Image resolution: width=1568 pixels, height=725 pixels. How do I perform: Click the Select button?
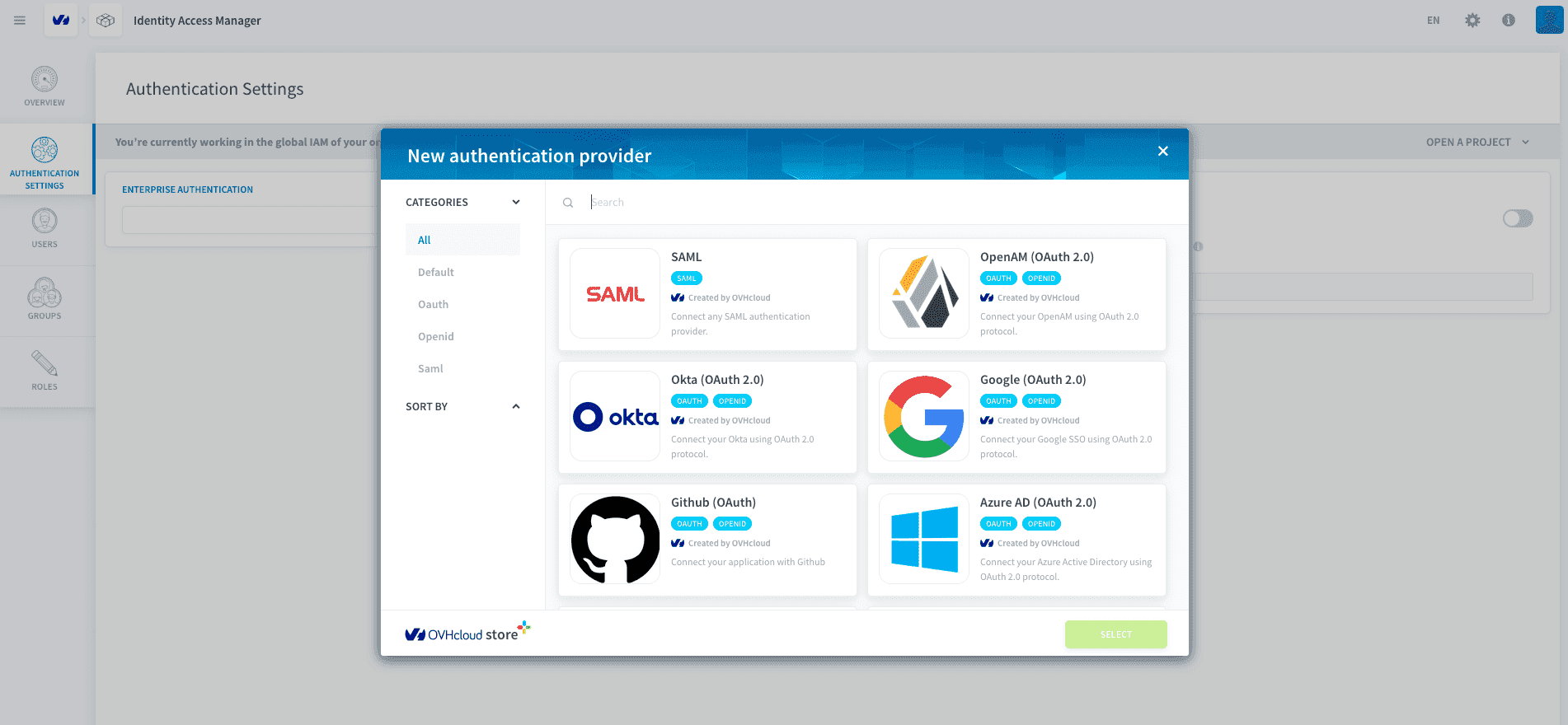[1115, 634]
